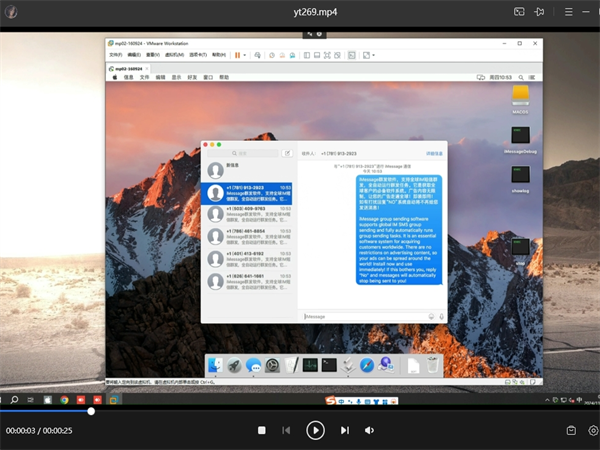Open Finder from the macOS dock
The height and width of the screenshot is (450, 600).
coord(216,365)
